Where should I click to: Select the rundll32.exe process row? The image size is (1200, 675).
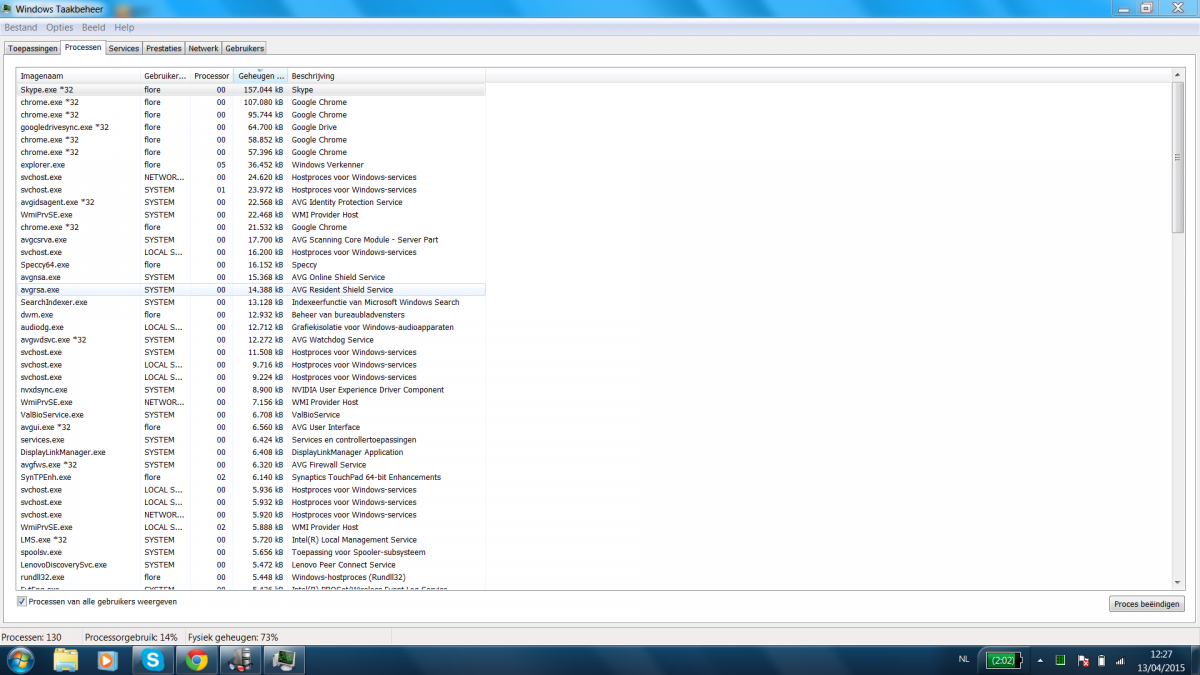[x=251, y=577]
